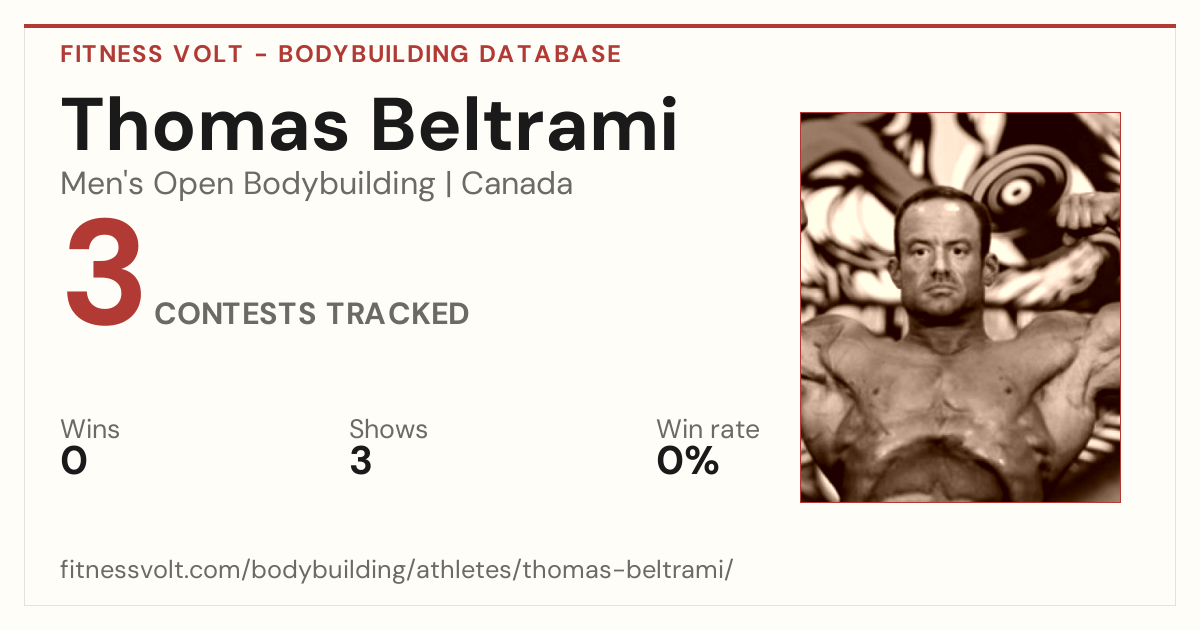Click the large red number 3

pyautogui.click(x=104, y=273)
